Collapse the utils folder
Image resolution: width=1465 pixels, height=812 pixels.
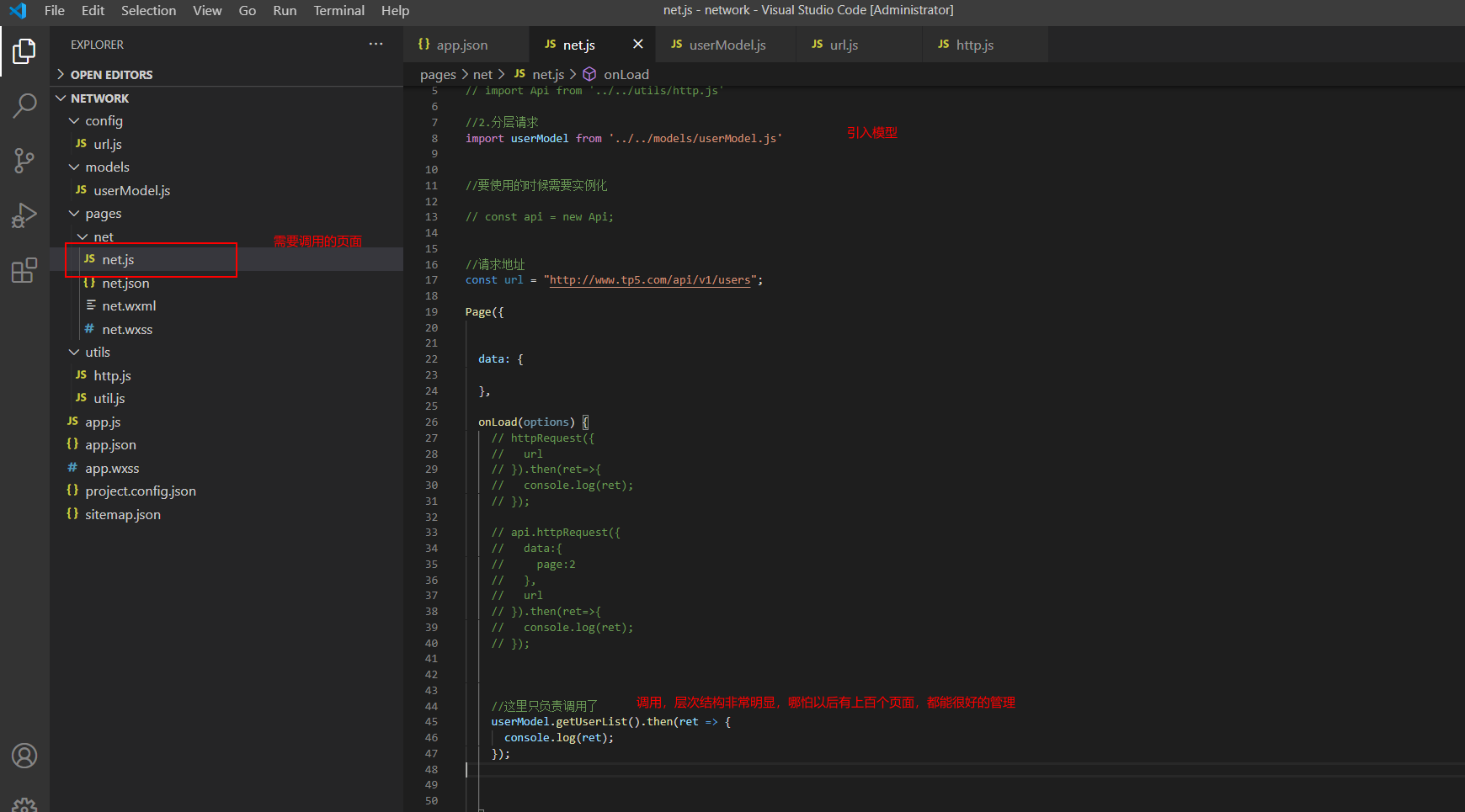coord(74,352)
